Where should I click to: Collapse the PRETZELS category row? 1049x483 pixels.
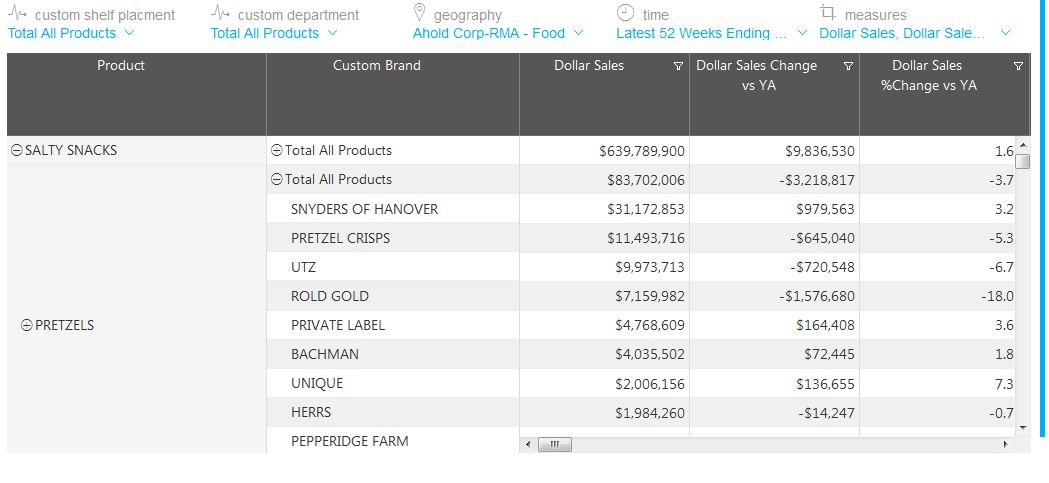[27, 326]
